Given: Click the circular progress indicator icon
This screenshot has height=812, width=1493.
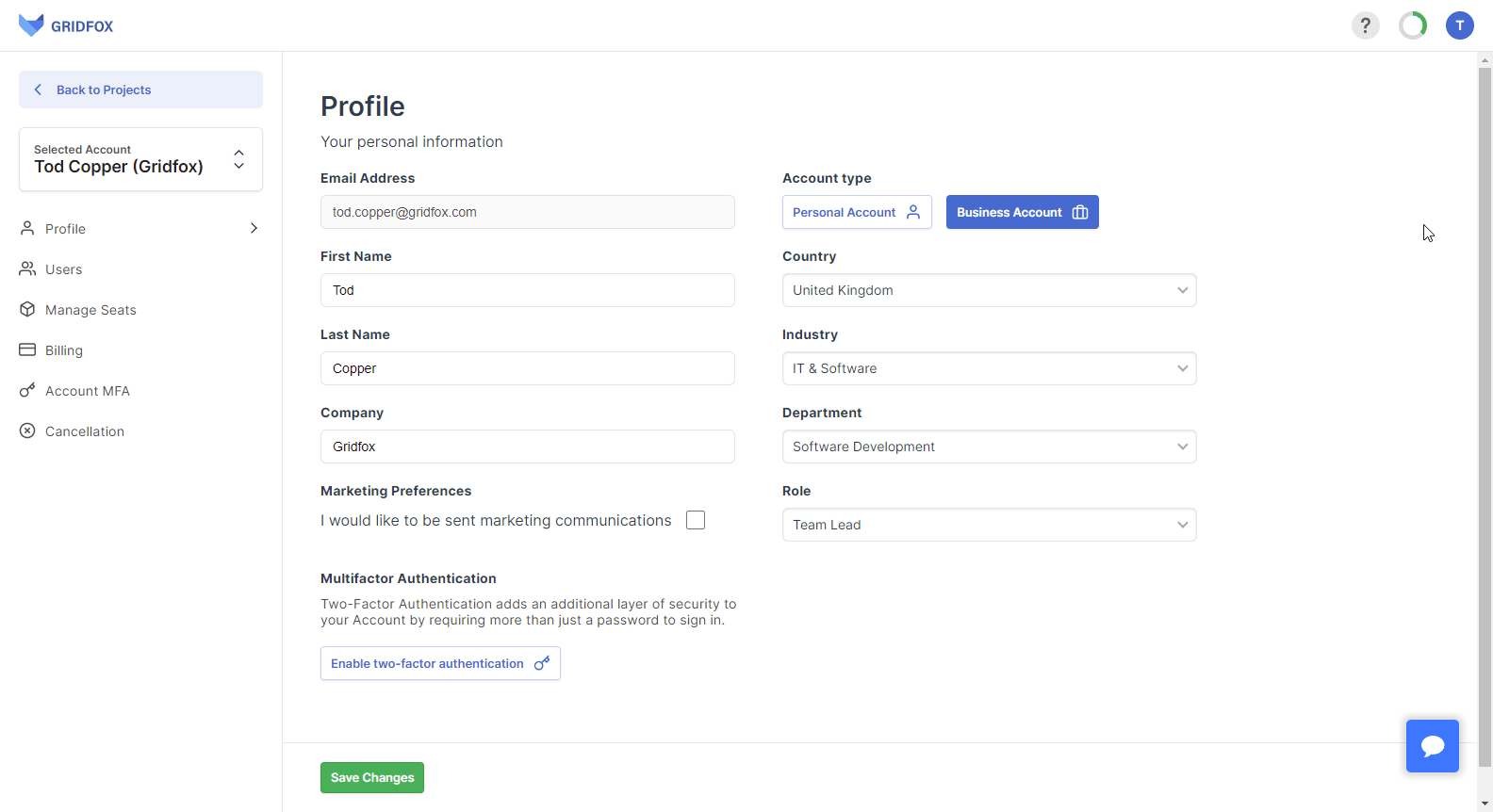Looking at the screenshot, I should point(1412,25).
